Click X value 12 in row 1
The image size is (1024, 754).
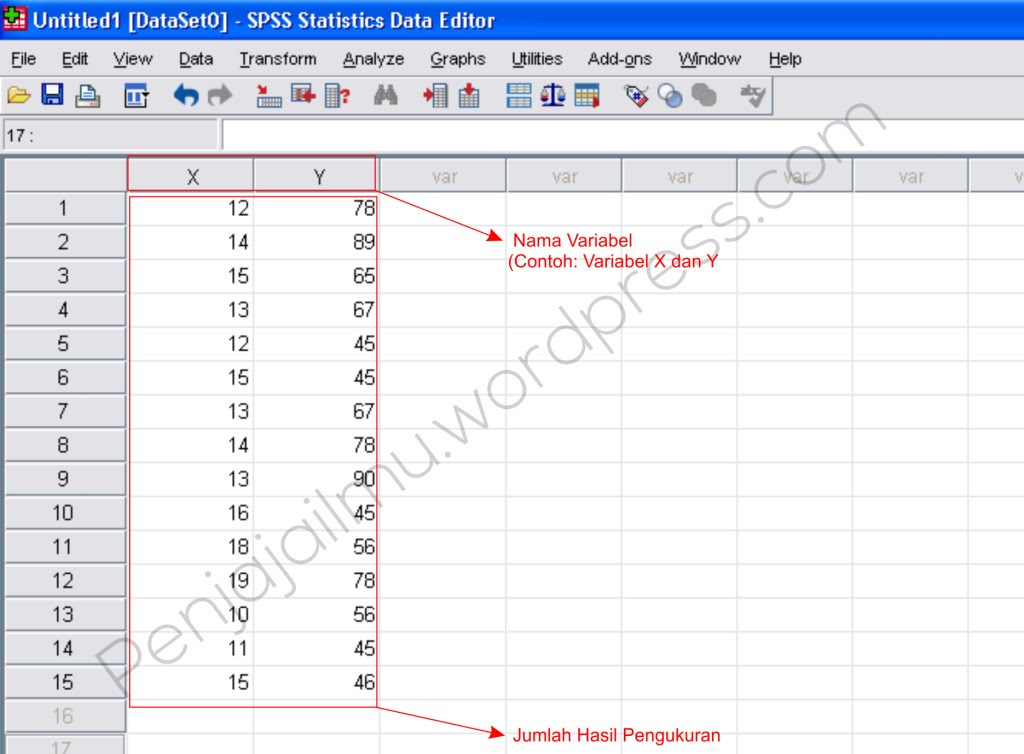pos(191,208)
